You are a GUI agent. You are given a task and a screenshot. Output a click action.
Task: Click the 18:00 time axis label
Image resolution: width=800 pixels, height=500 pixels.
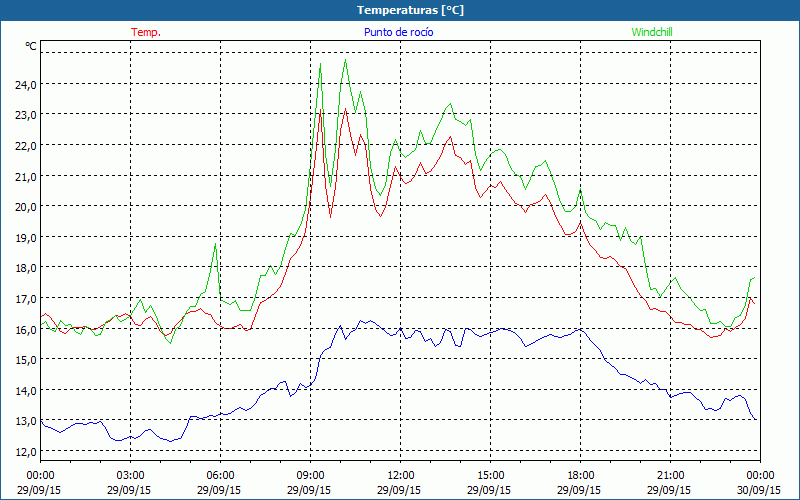[x=581, y=476]
